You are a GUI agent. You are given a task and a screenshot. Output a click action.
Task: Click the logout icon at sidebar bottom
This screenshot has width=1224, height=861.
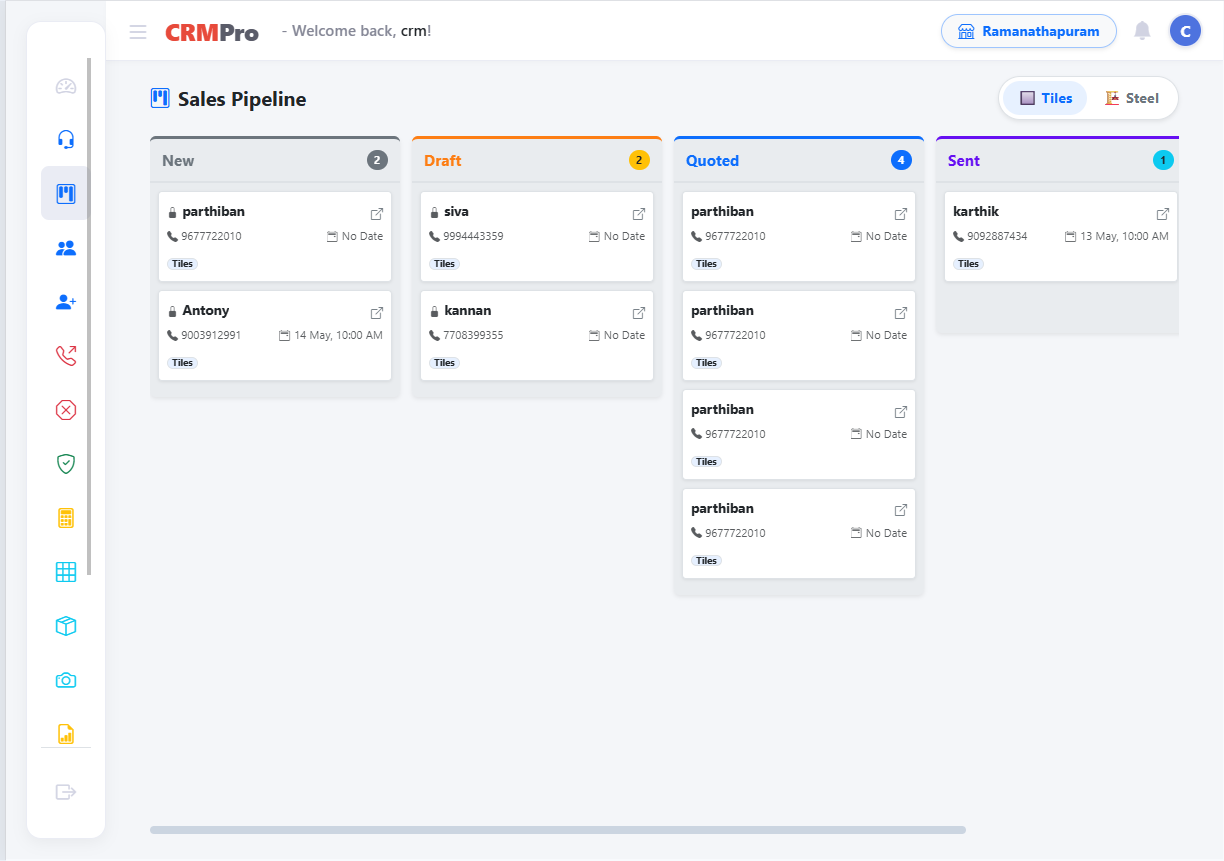click(66, 792)
